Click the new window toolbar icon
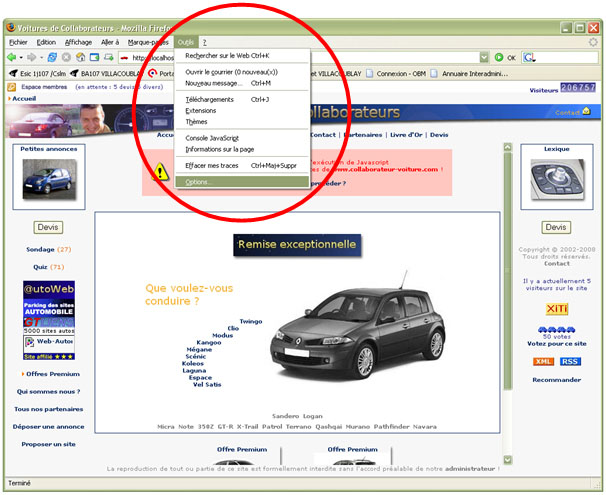 pos(109,58)
